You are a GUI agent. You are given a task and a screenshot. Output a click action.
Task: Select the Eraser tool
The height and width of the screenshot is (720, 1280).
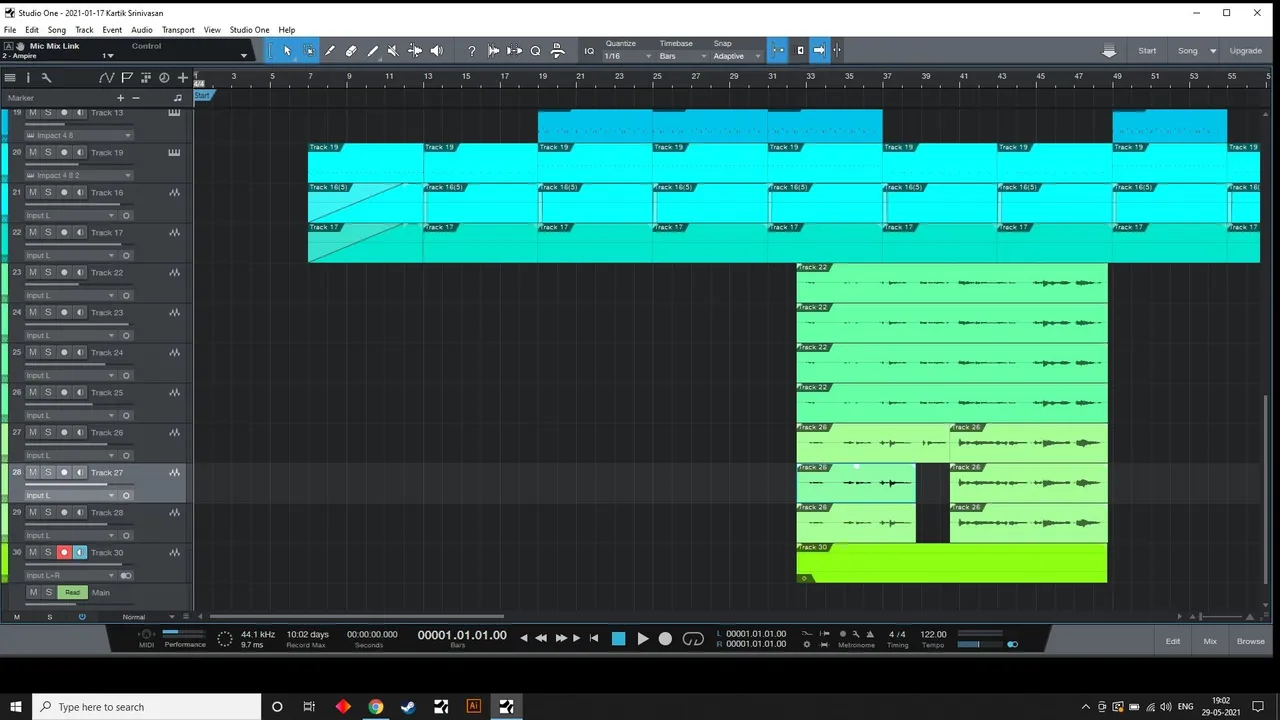tap(351, 51)
